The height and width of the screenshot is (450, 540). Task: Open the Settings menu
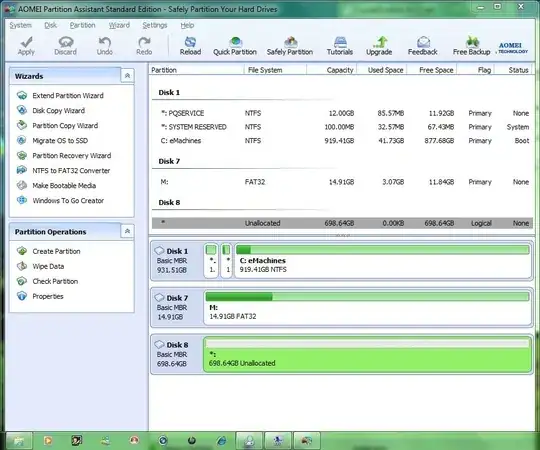155,25
